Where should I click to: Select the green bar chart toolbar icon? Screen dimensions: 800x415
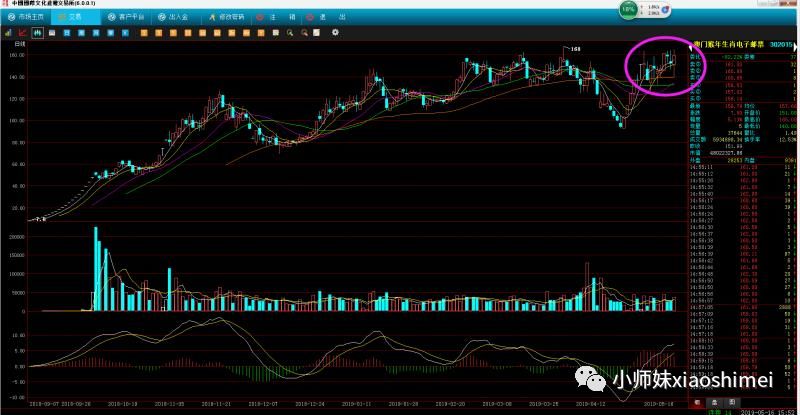click(x=8, y=33)
